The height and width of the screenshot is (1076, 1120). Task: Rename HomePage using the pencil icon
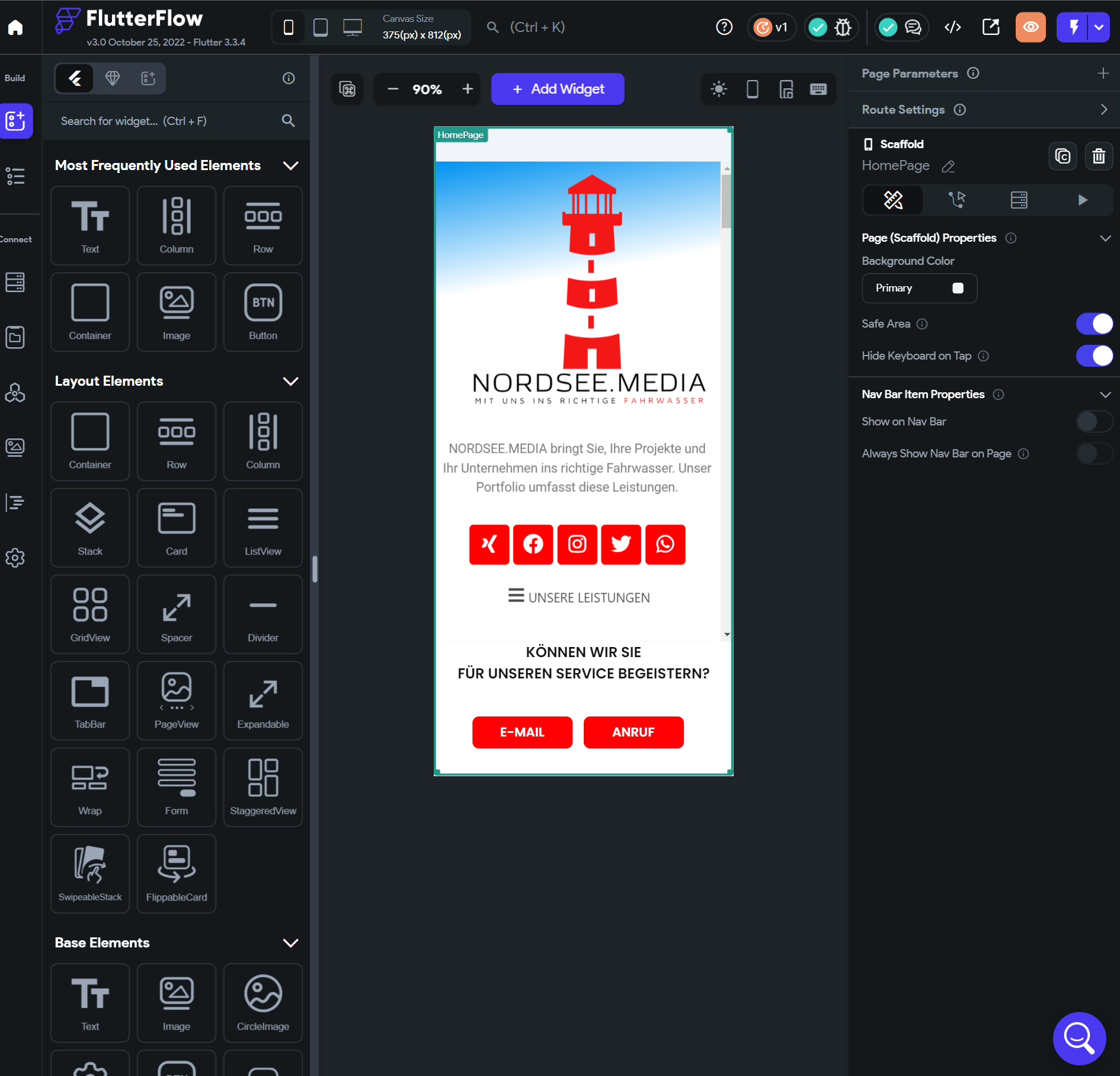point(948,166)
